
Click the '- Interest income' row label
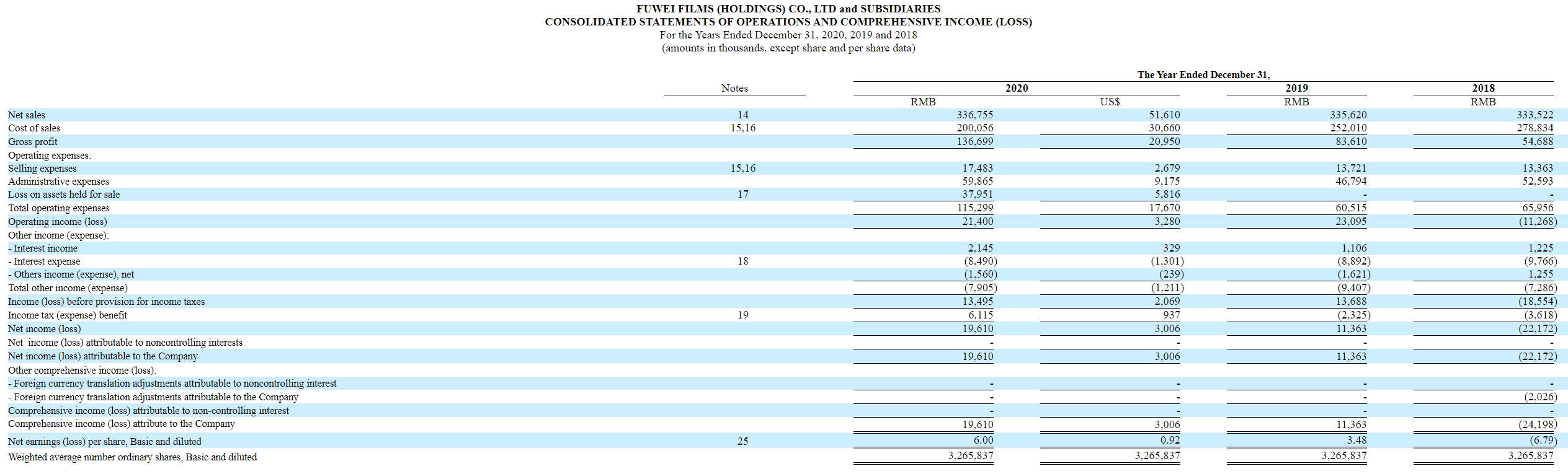click(x=43, y=248)
